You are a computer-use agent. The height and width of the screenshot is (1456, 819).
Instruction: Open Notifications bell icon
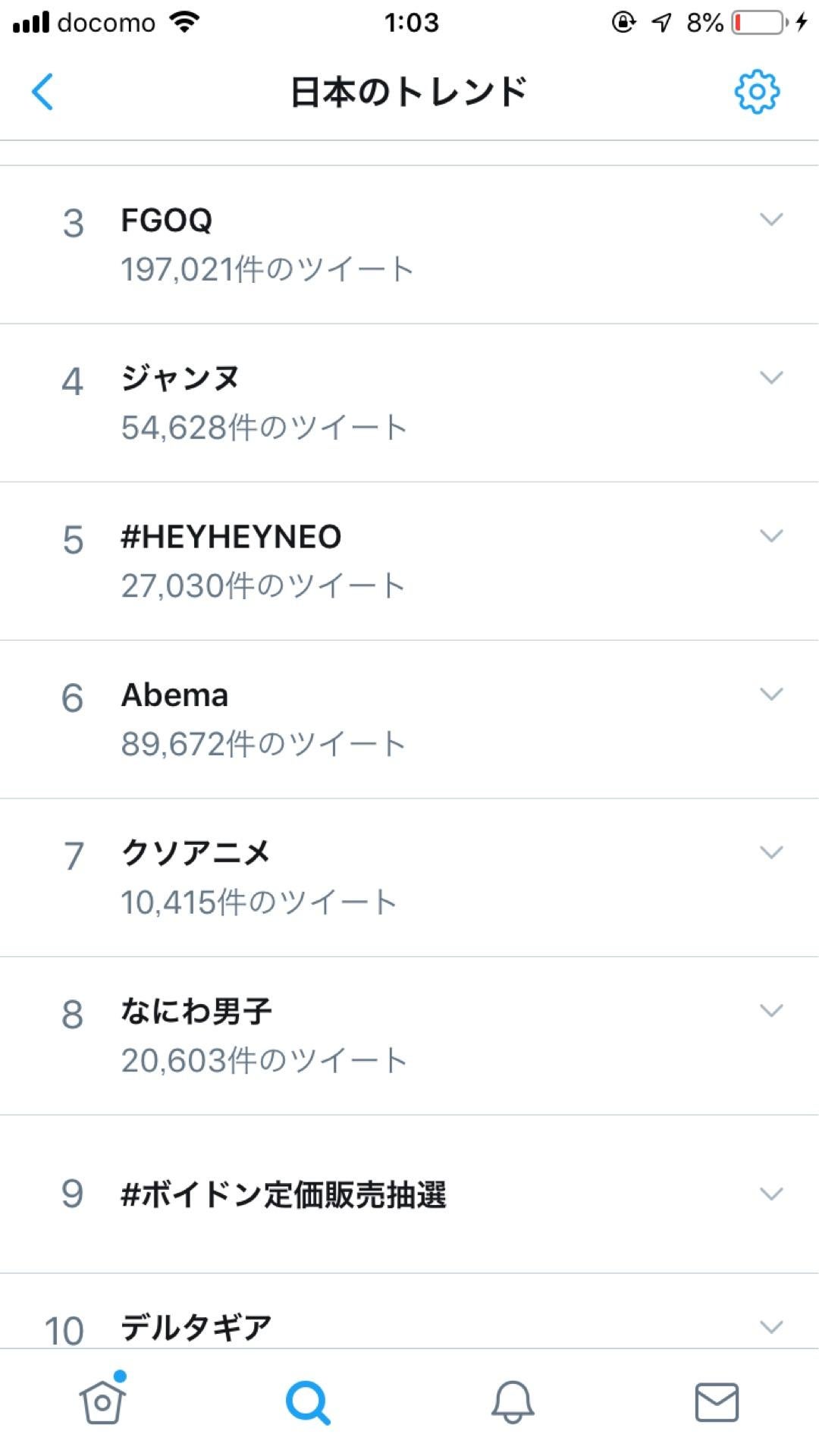click(513, 1401)
